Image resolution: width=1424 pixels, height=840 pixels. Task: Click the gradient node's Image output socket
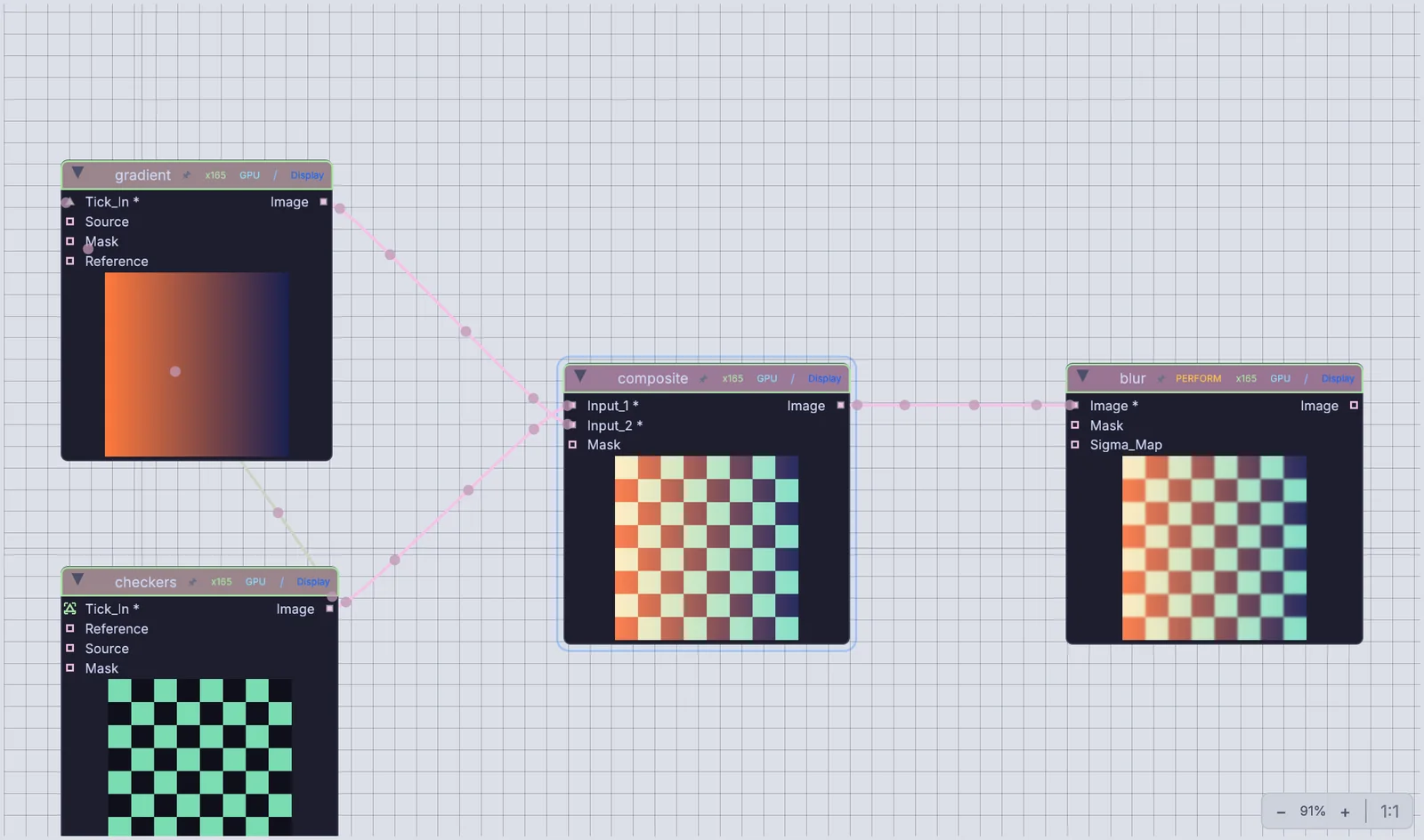[324, 202]
